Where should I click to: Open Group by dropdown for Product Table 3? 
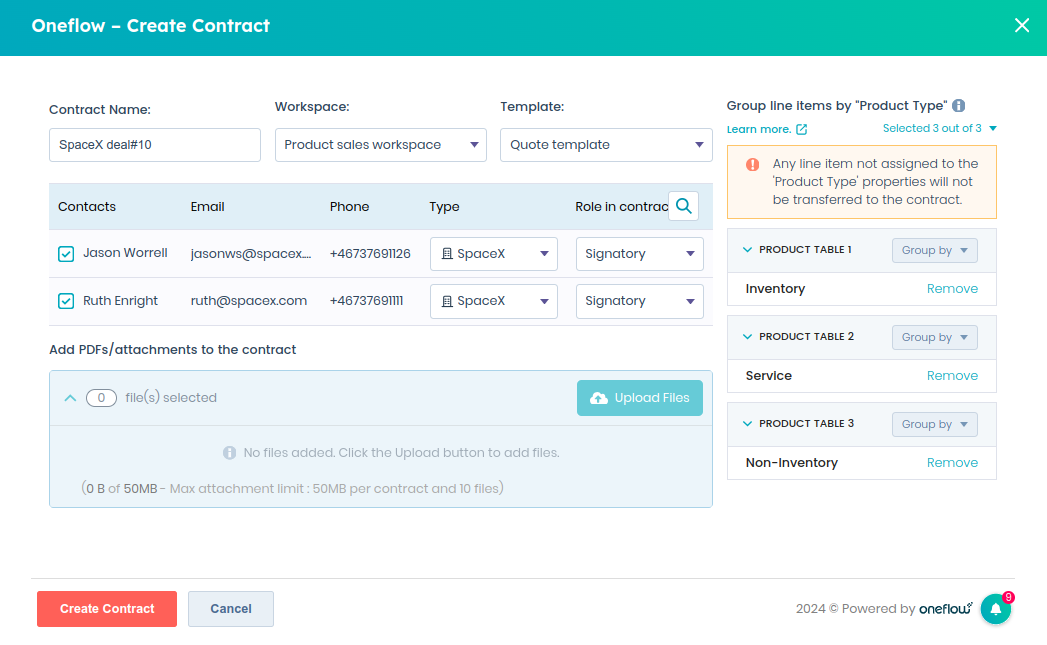pos(935,424)
